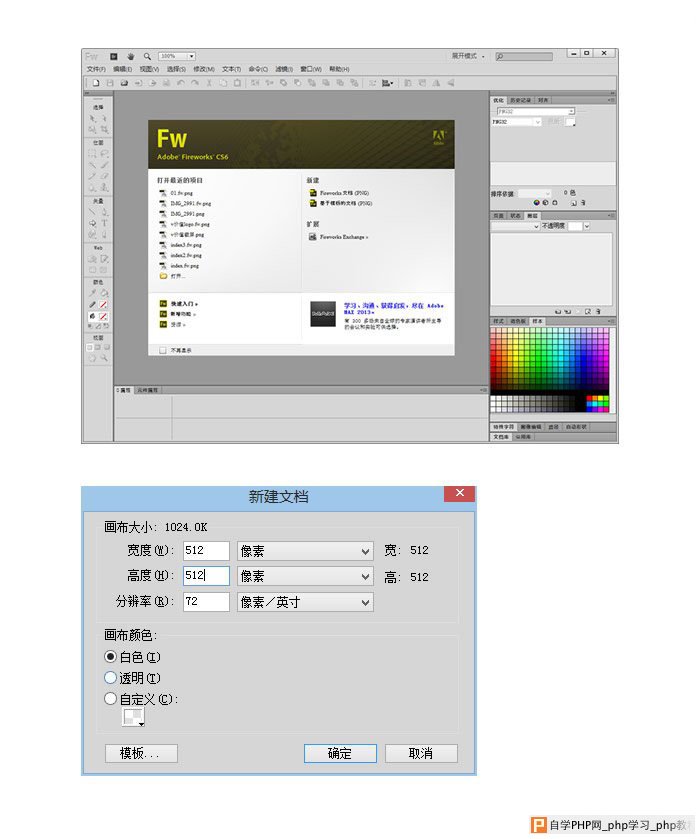Select the Crop tool in the Tools panel
The height and width of the screenshot is (839, 700).
pos(104,129)
